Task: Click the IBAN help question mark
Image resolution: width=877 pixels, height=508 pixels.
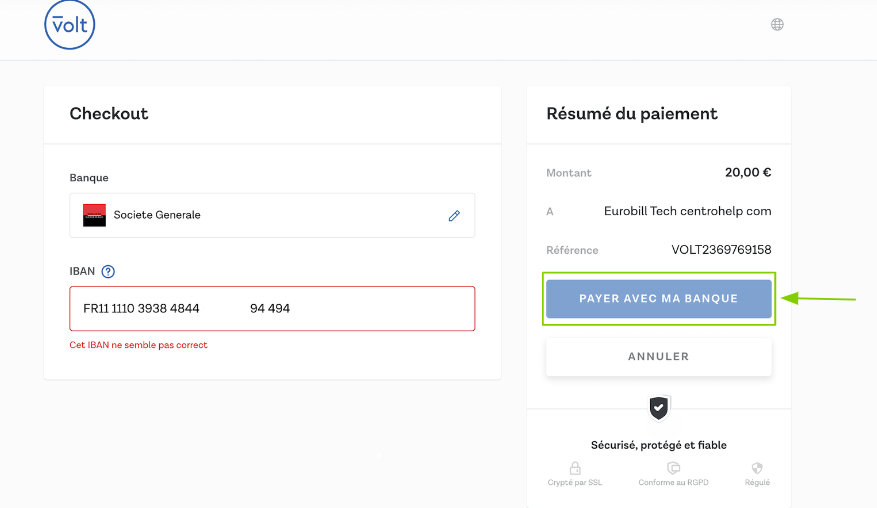Action: click(x=108, y=271)
